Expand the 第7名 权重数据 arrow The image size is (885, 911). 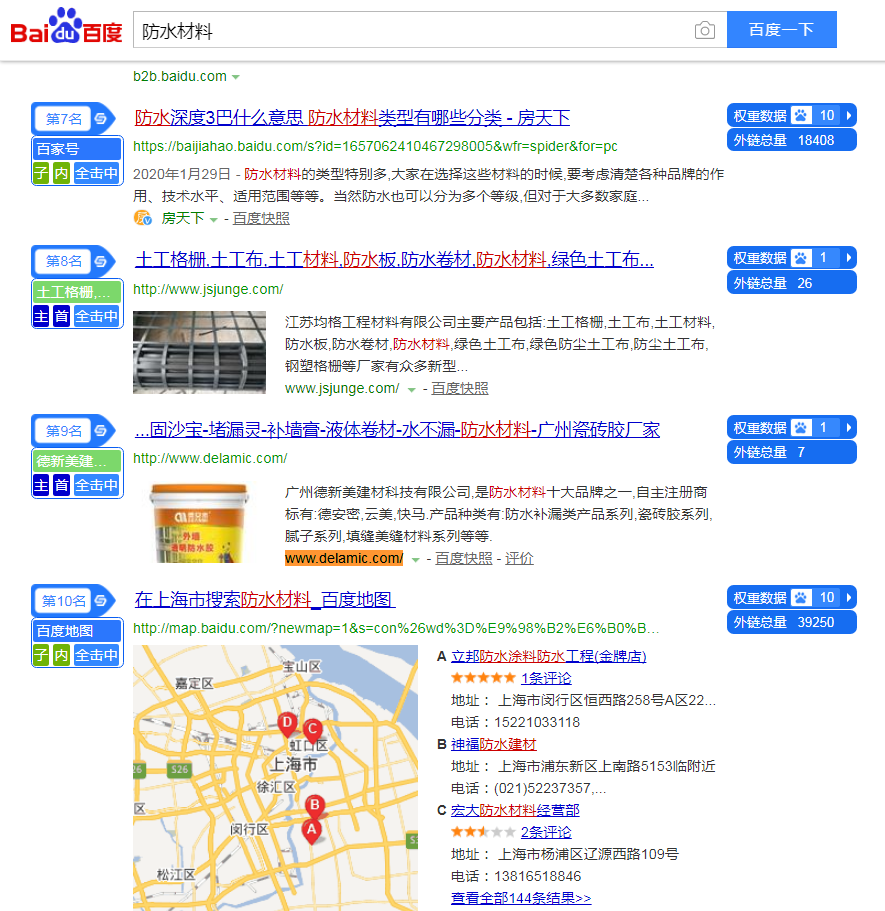pos(848,115)
